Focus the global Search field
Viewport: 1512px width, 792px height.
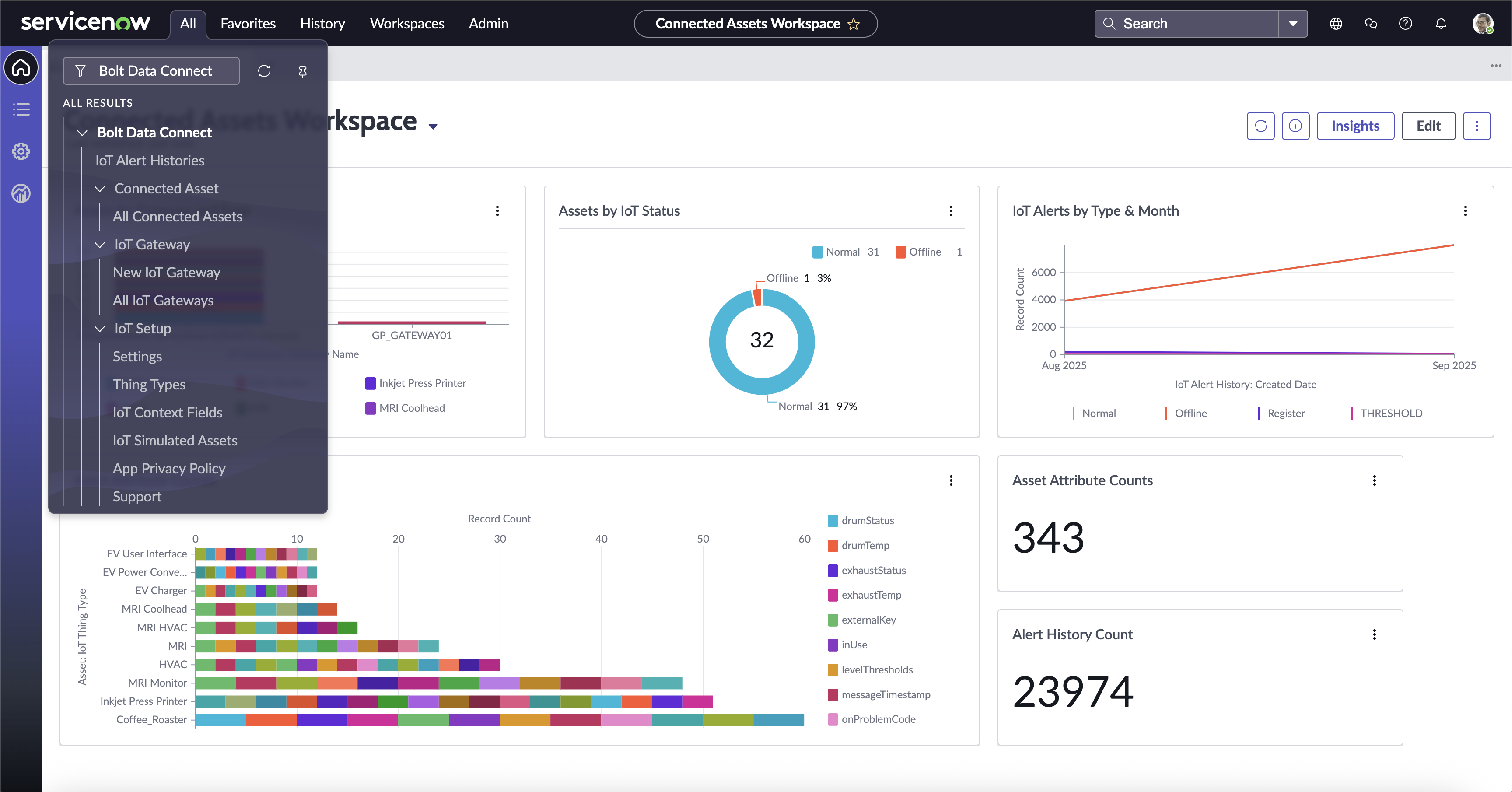coord(1187,24)
